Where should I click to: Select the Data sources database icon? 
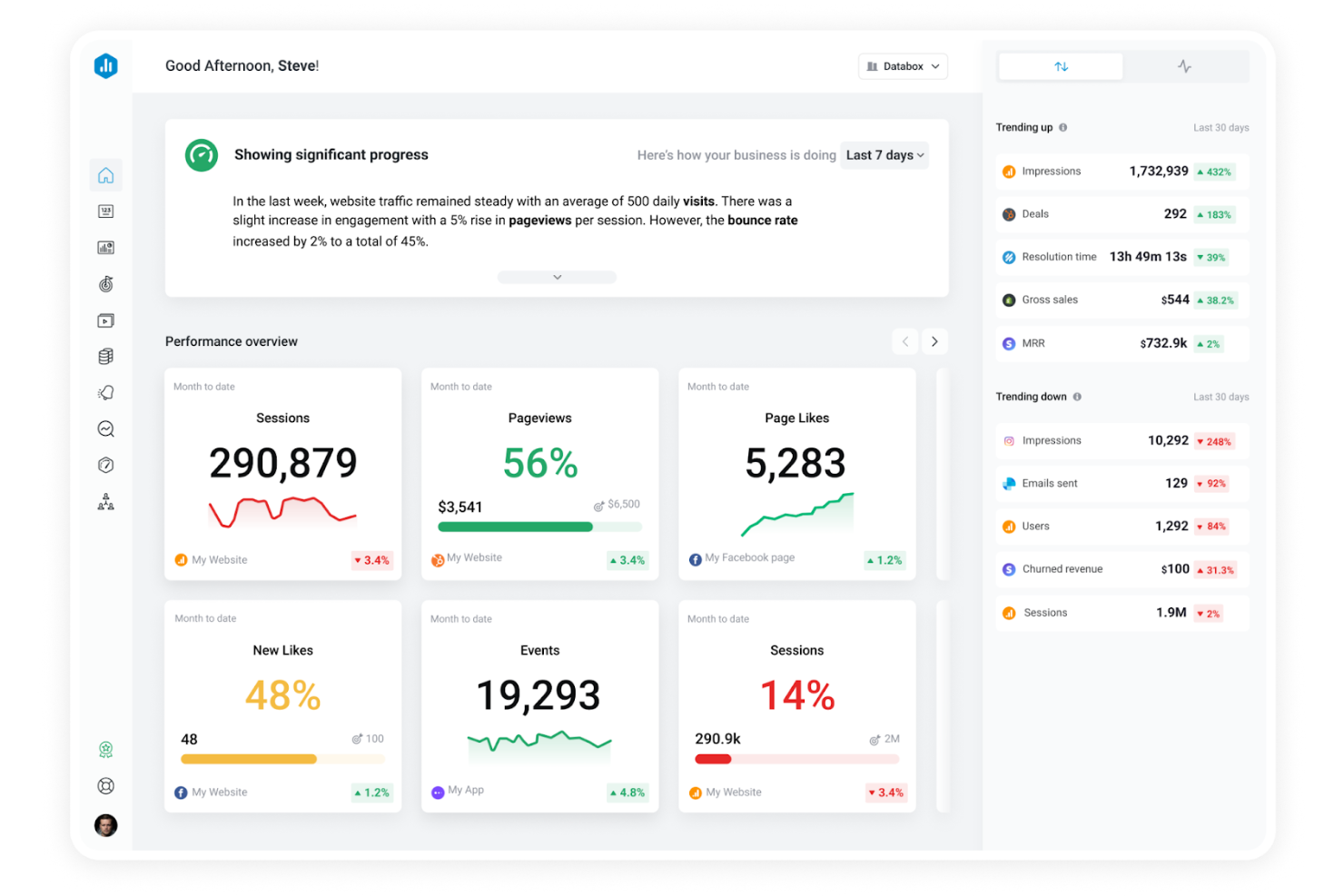pyautogui.click(x=106, y=356)
